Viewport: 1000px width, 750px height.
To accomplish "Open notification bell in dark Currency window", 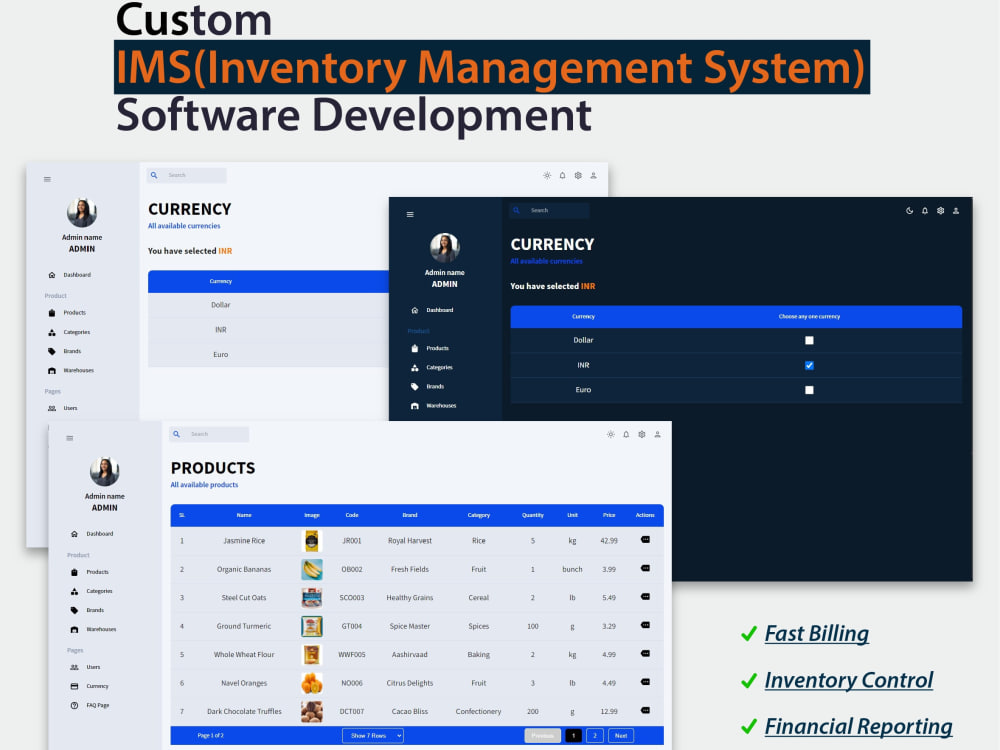I will pyautogui.click(x=925, y=210).
